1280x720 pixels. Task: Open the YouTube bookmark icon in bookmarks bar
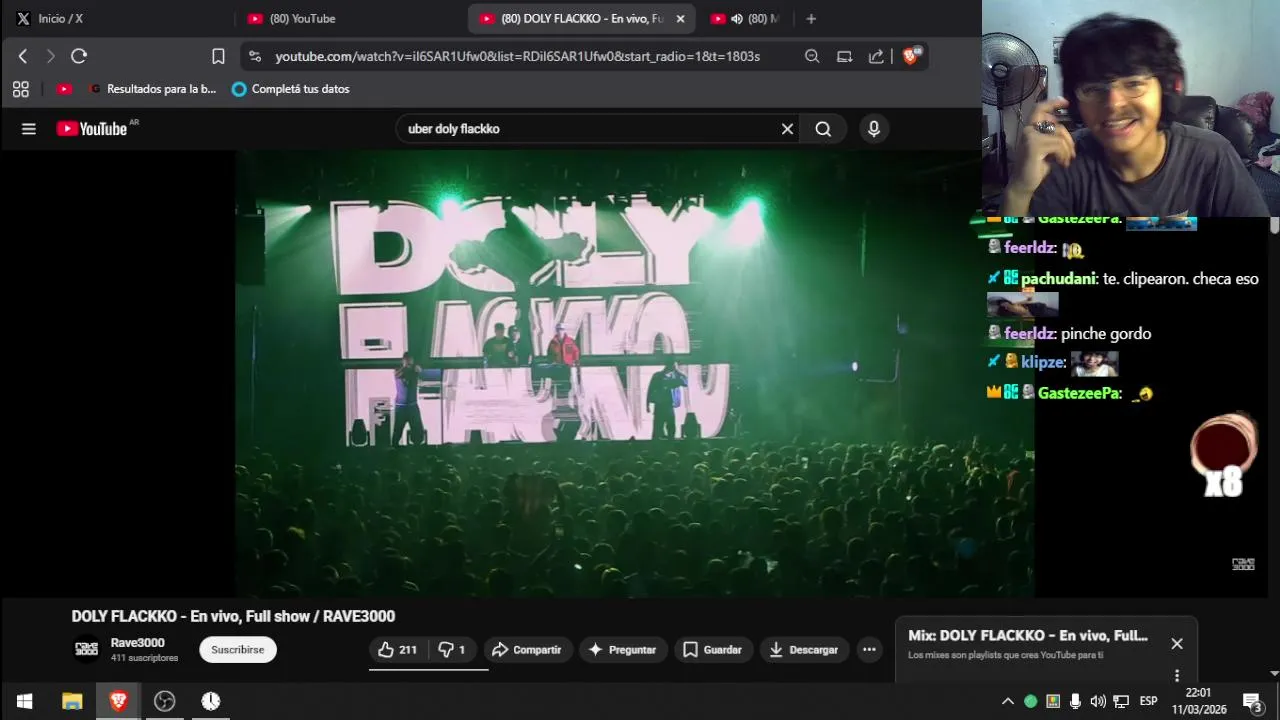pyautogui.click(x=64, y=89)
